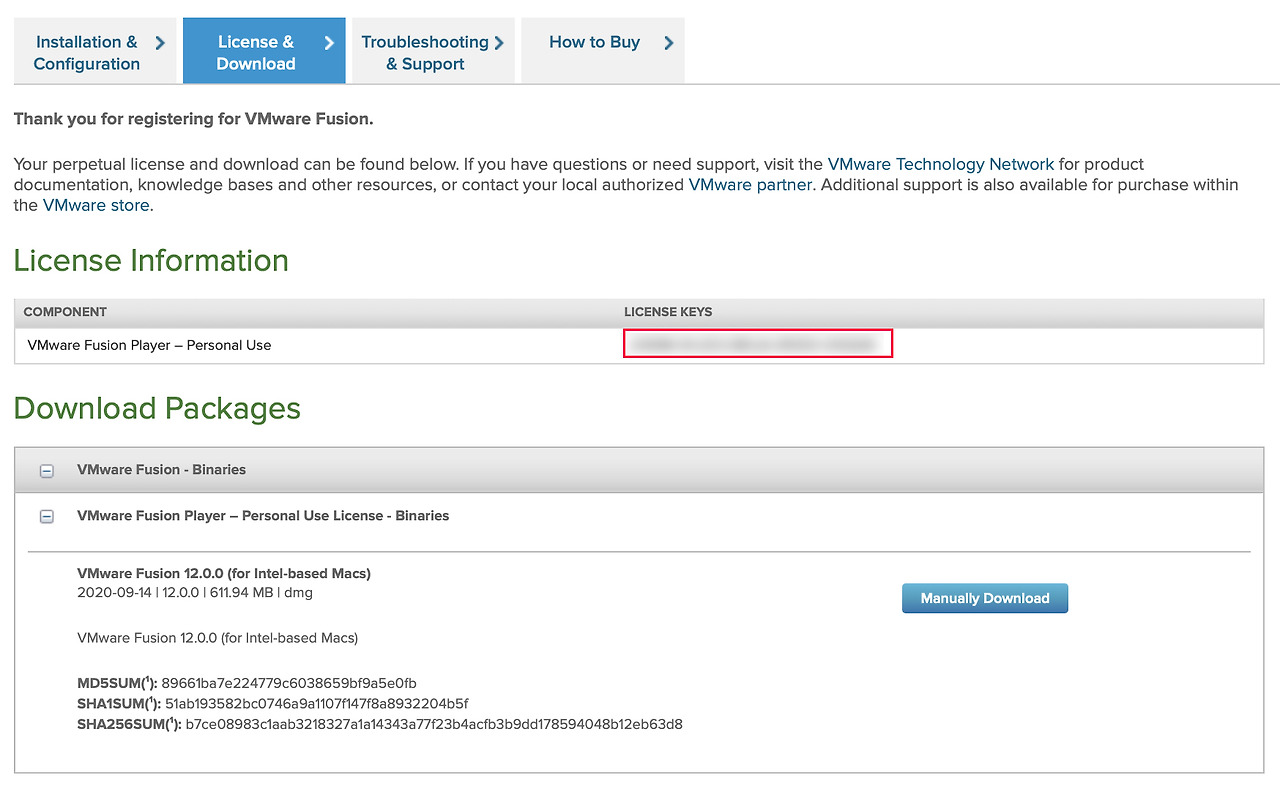Click the chevron on How to Buy tab

(x=668, y=43)
